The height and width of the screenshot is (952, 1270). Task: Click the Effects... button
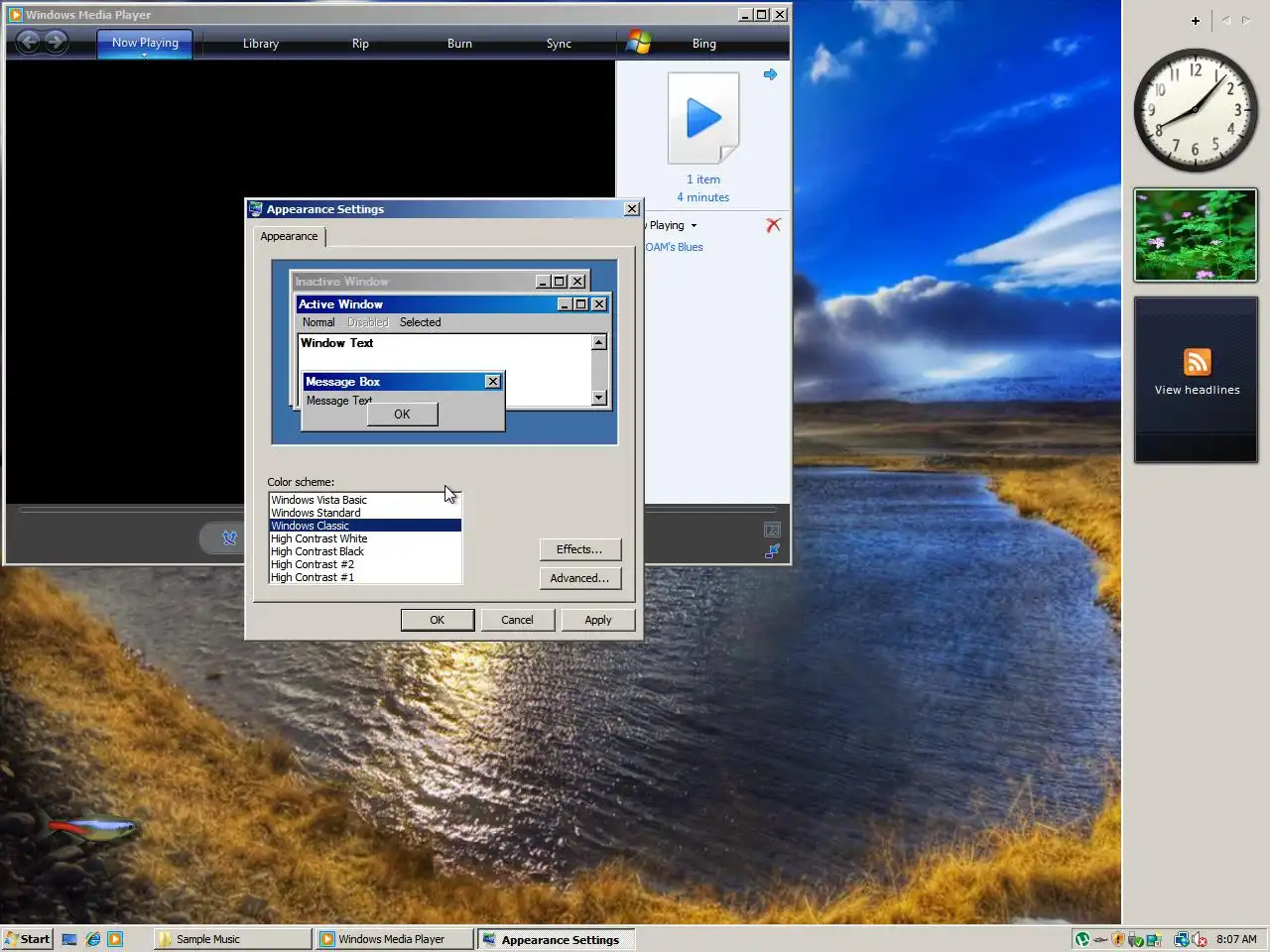[x=579, y=549]
